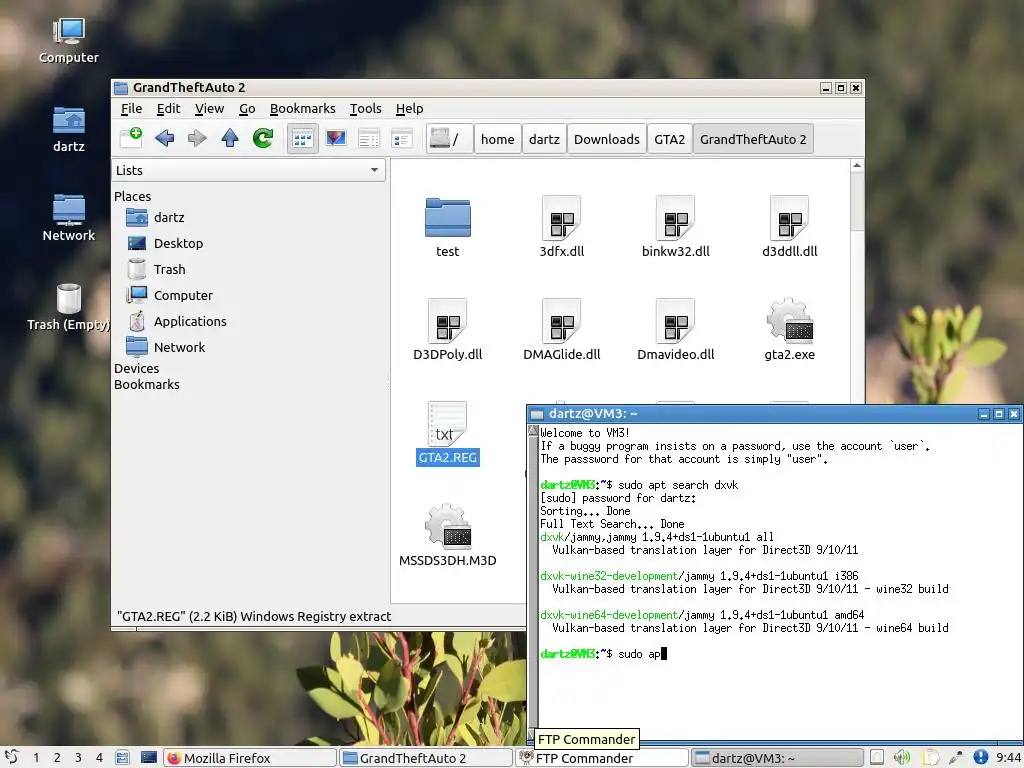The image size is (1024, 768).
Task: Switch to workspace 3 in pager
Action: coord(78,758)
